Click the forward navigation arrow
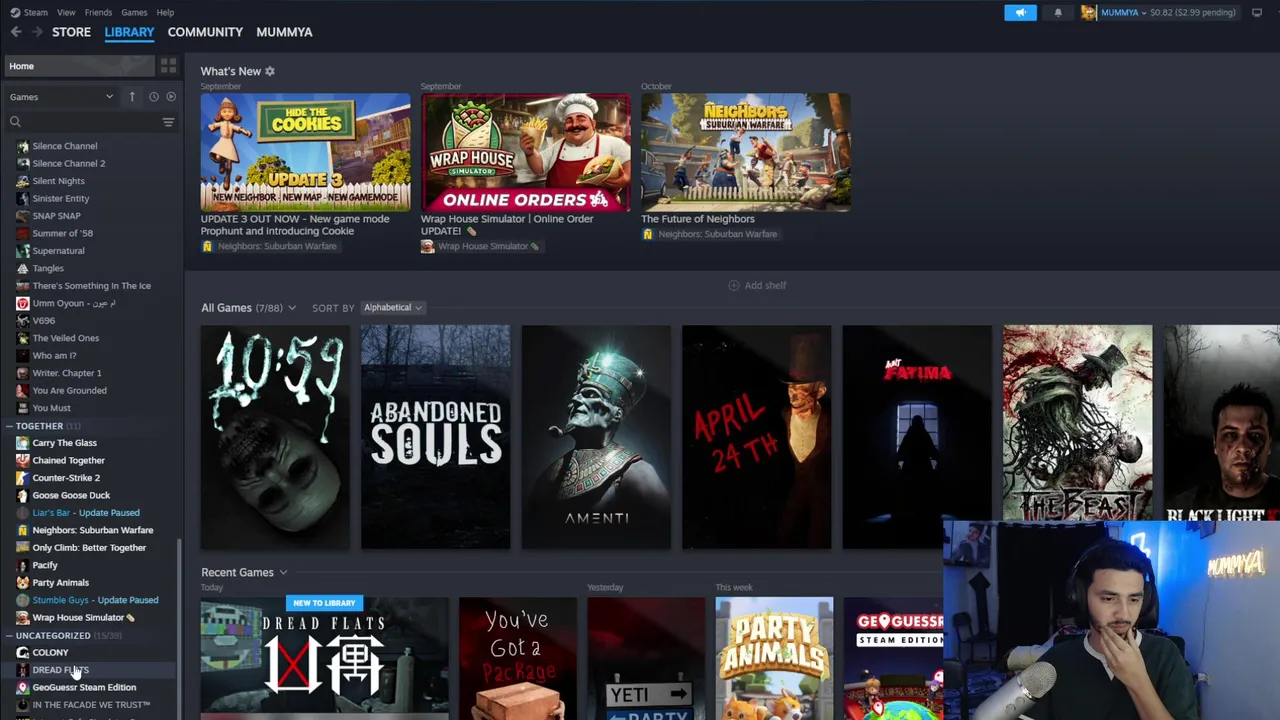The width and height of the screenshot is (1280, 720). (x=37, y=32)
